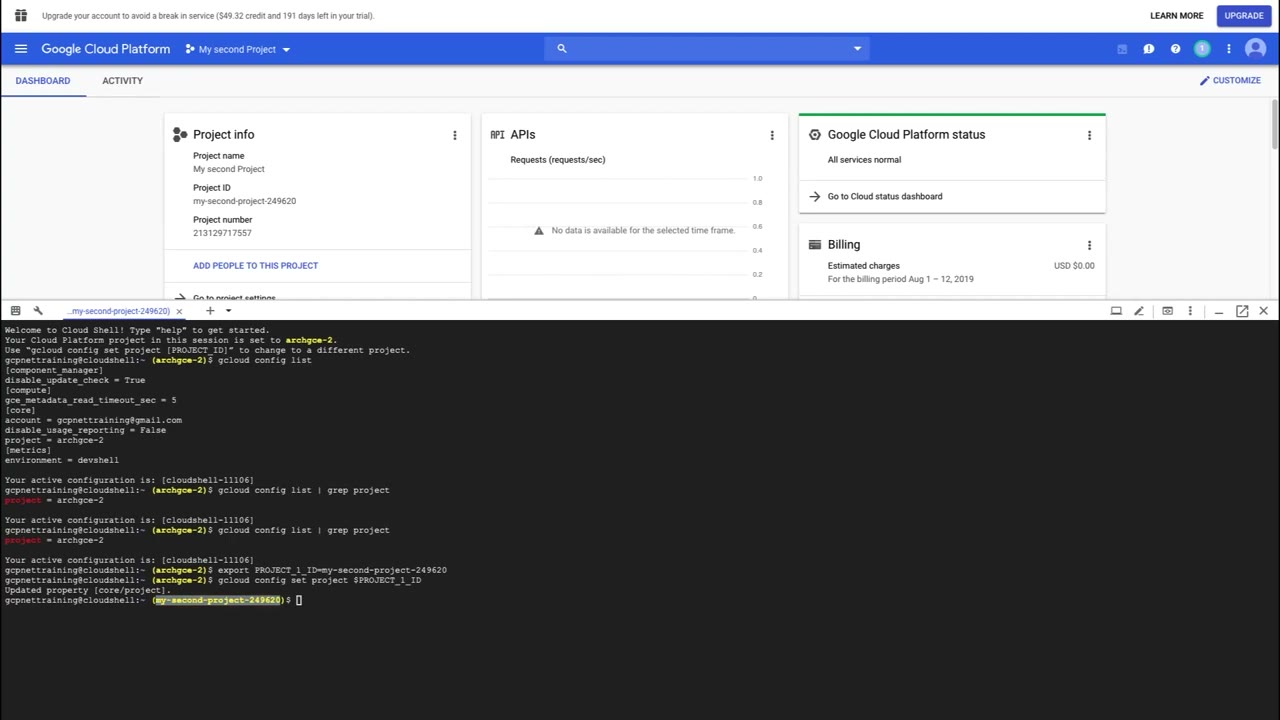Open Project info card options menu
The image size is (1280, 720).
tap(455, 135)
